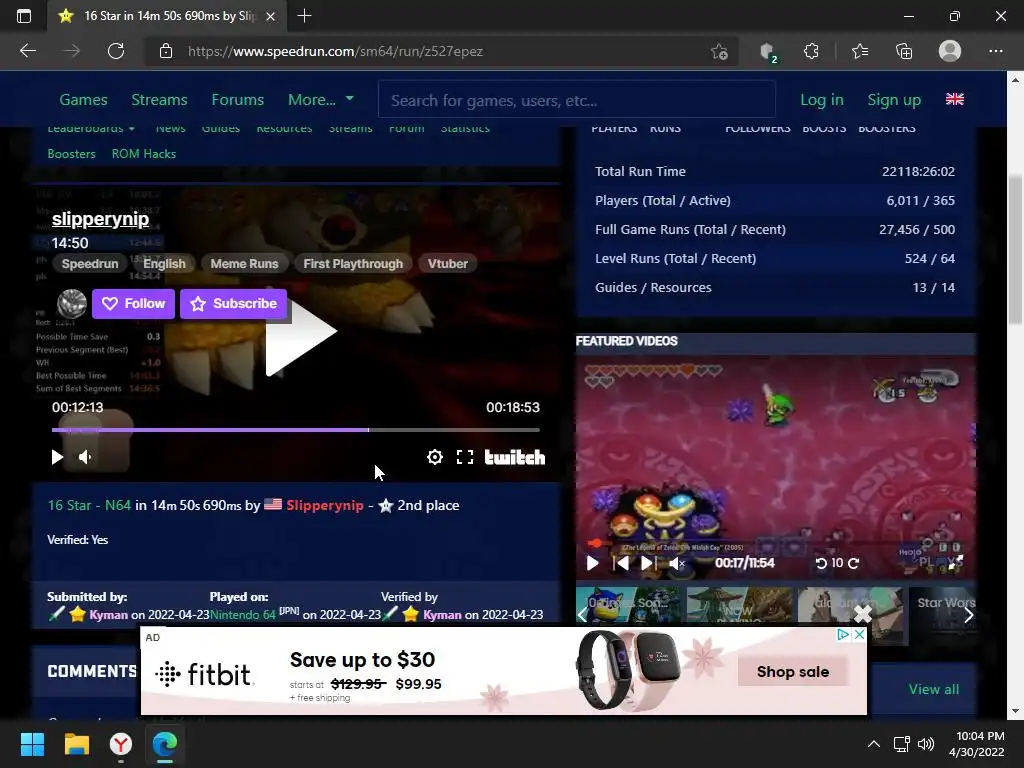Viewport: 1024px width, 768px height.
Task: Open the Star Wars featured video thumbnail
Action: (942, 616)
